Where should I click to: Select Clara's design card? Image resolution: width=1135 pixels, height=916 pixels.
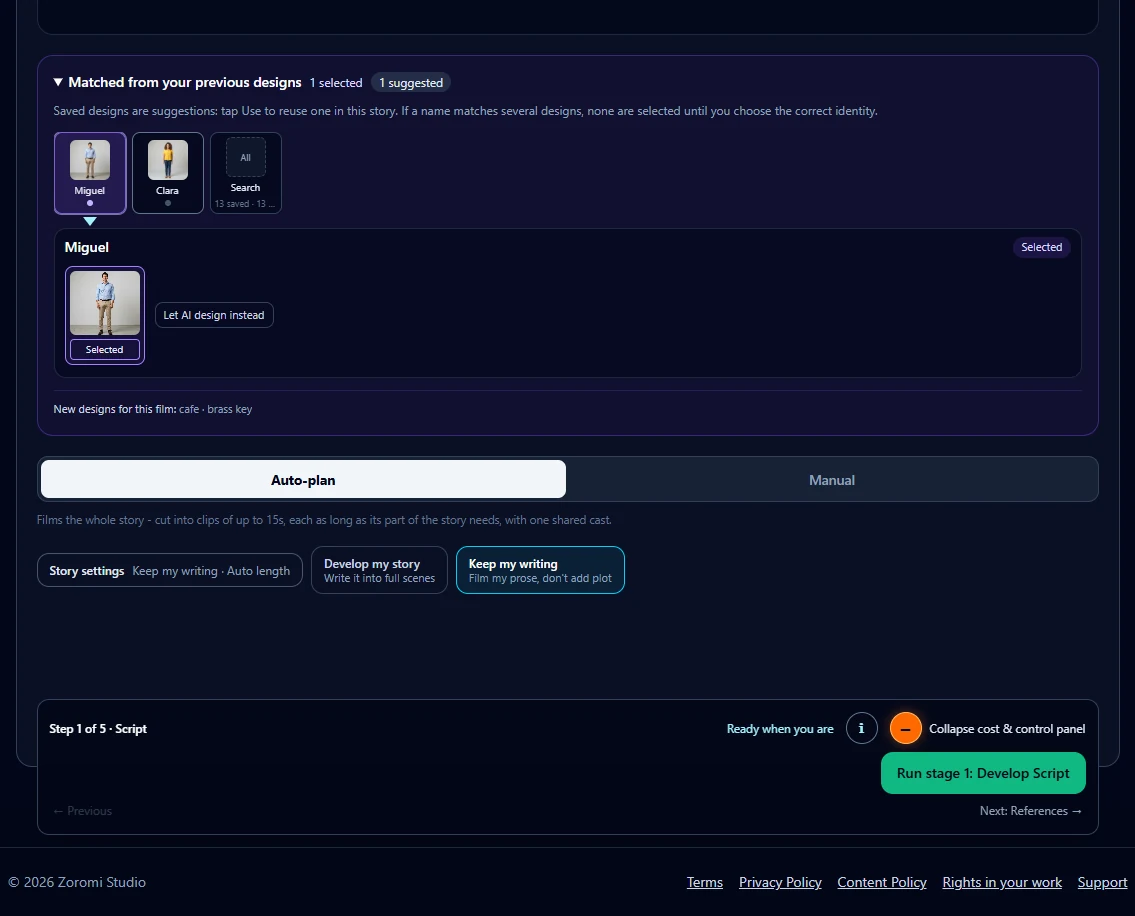[x=167, y=173]
